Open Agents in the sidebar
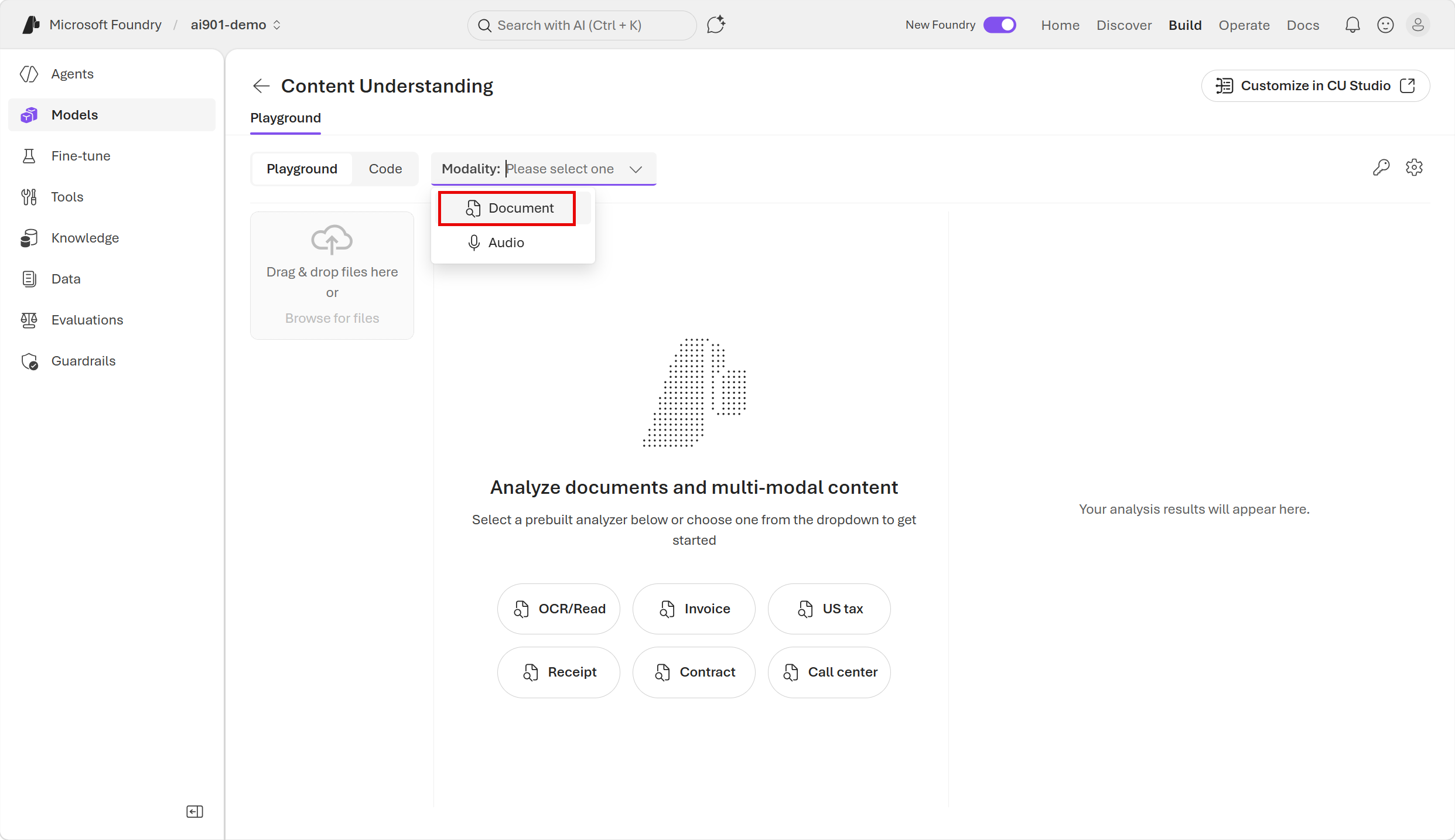 (112, 74)
